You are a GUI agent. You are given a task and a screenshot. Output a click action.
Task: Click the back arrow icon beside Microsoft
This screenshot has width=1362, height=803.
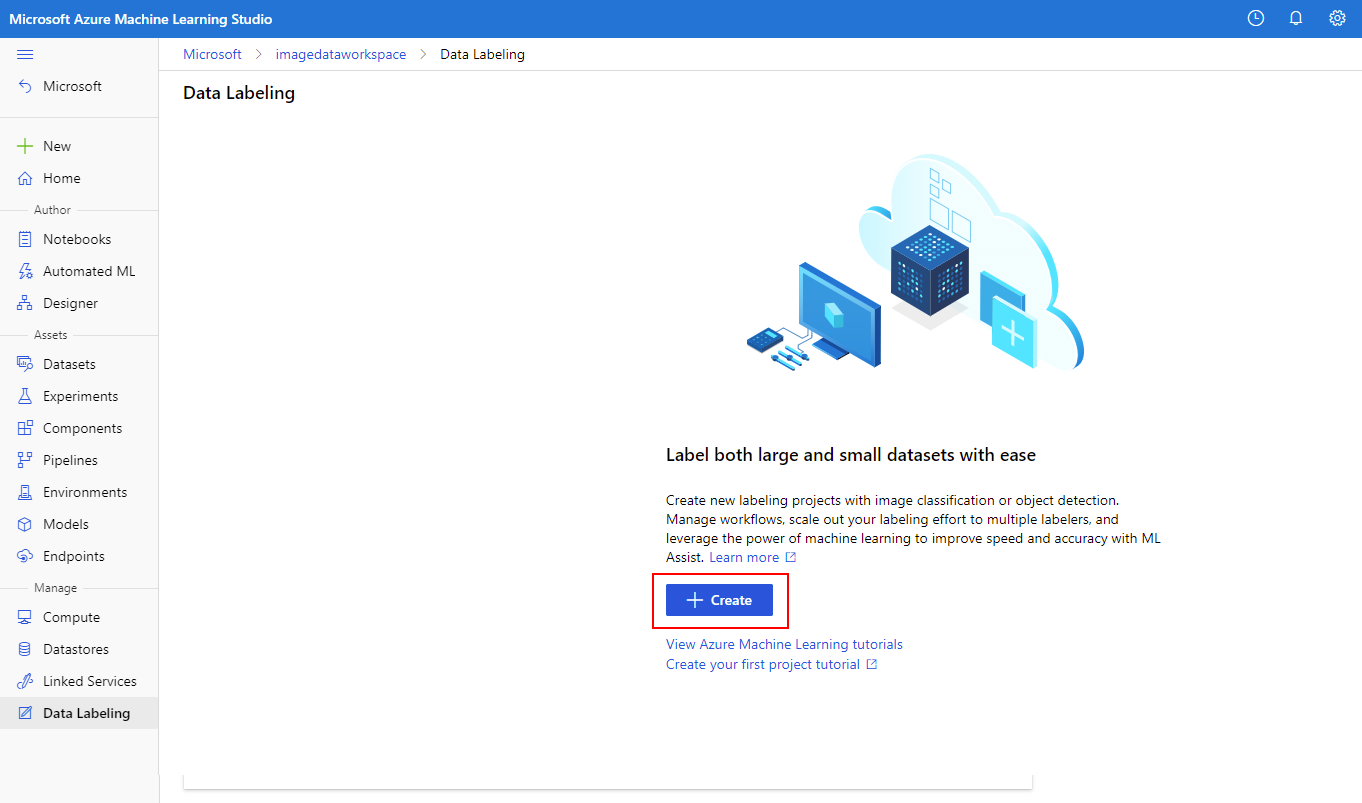(x=25, y=87)
